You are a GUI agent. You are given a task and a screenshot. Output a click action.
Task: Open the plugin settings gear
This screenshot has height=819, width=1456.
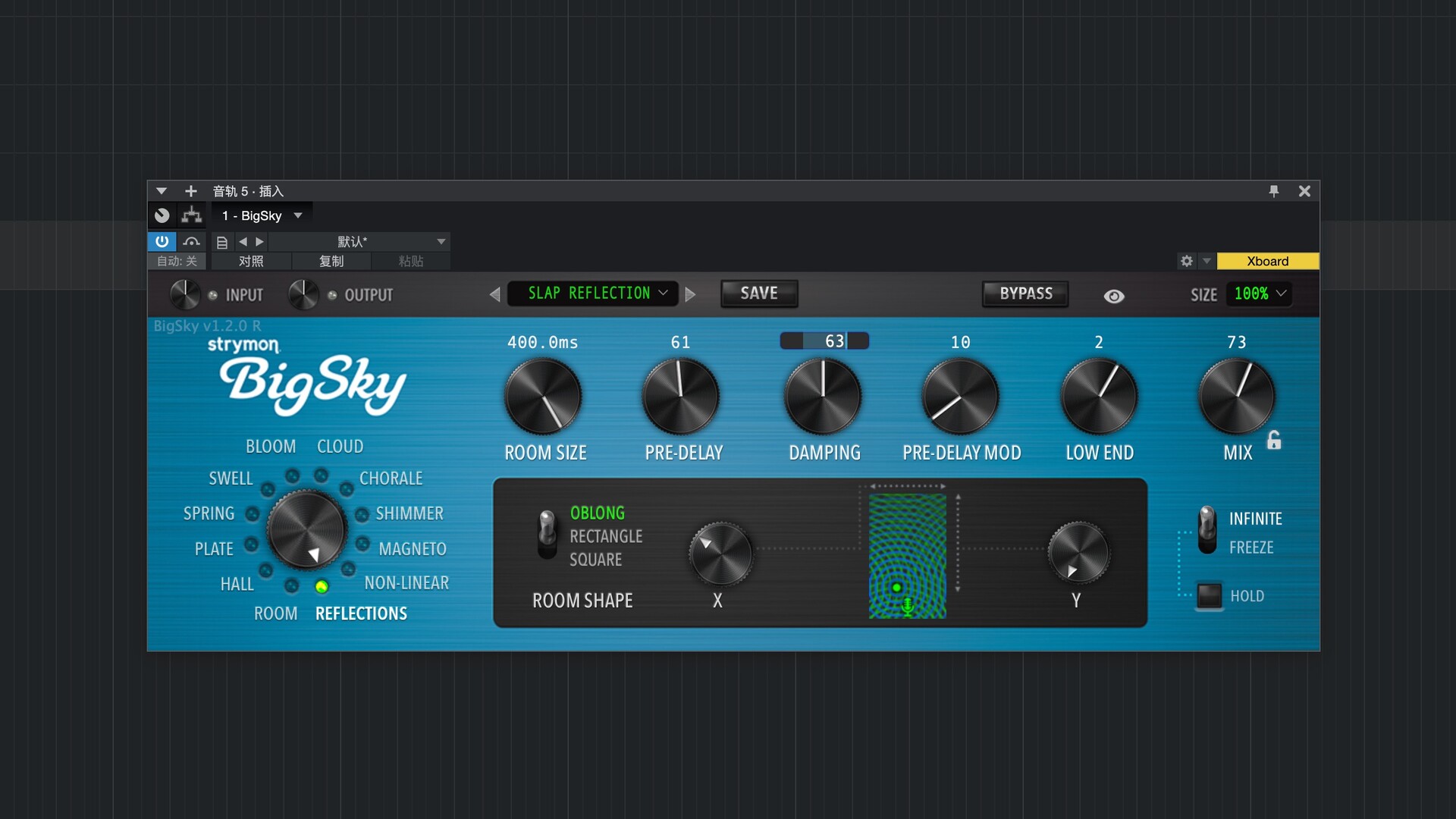click(1186, 261)
